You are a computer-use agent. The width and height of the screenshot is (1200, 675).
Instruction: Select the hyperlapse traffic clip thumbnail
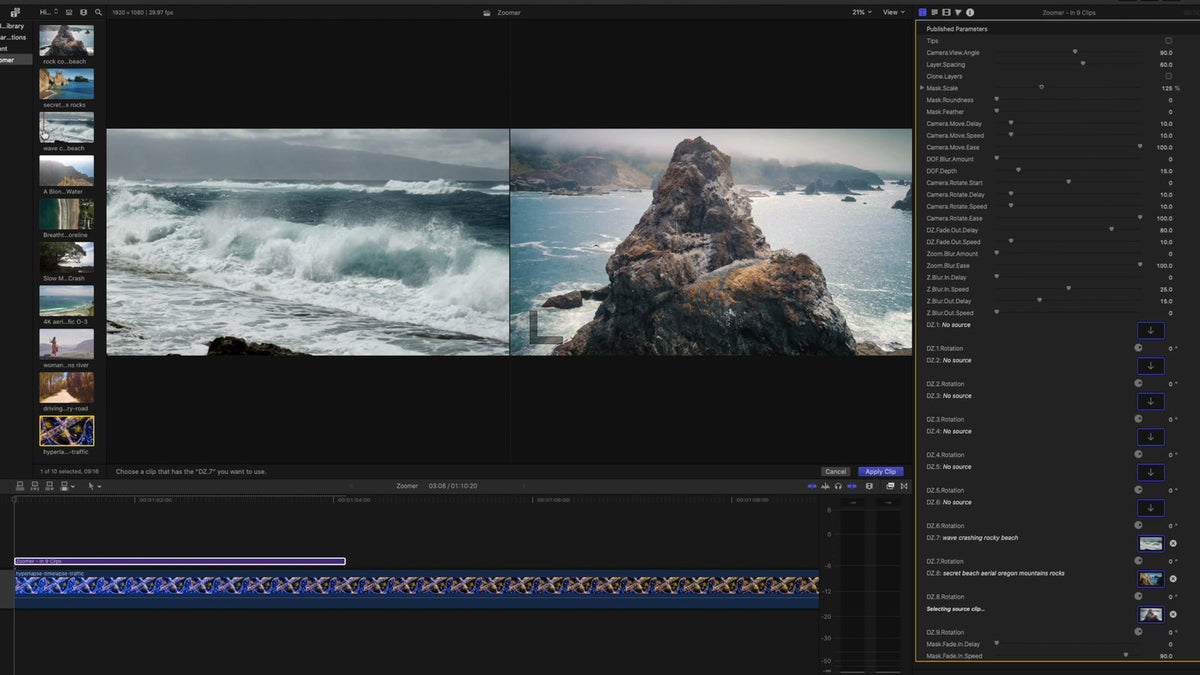click(x=66, y=431)
